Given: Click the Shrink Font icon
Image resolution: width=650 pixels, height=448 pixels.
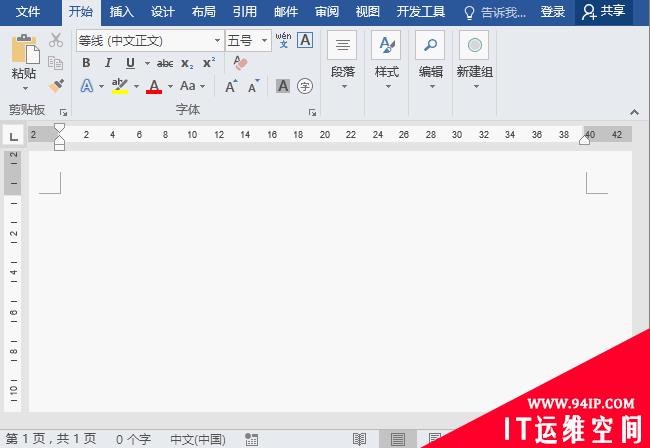Looking at the screenshot, I should pyautogui.click(x=254, y=86).
